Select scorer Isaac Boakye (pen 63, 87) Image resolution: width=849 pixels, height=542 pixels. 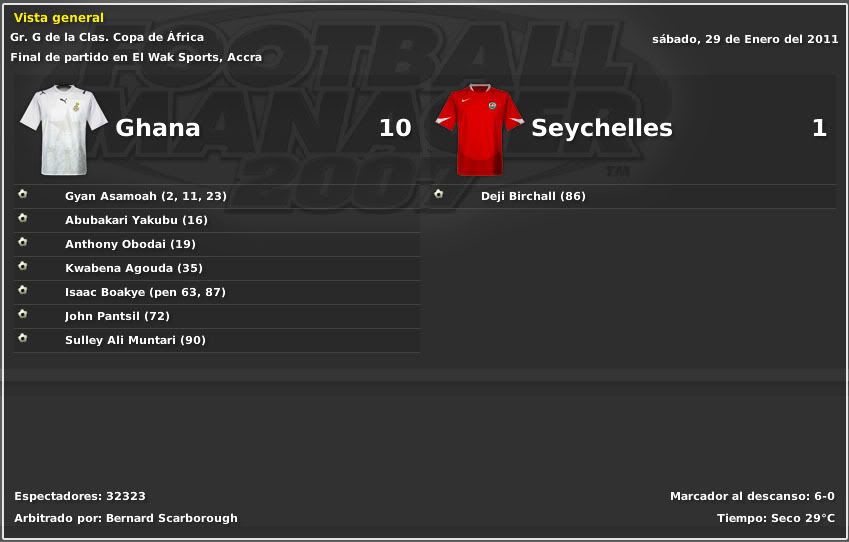pyautogui.click(x=145, y=292)
